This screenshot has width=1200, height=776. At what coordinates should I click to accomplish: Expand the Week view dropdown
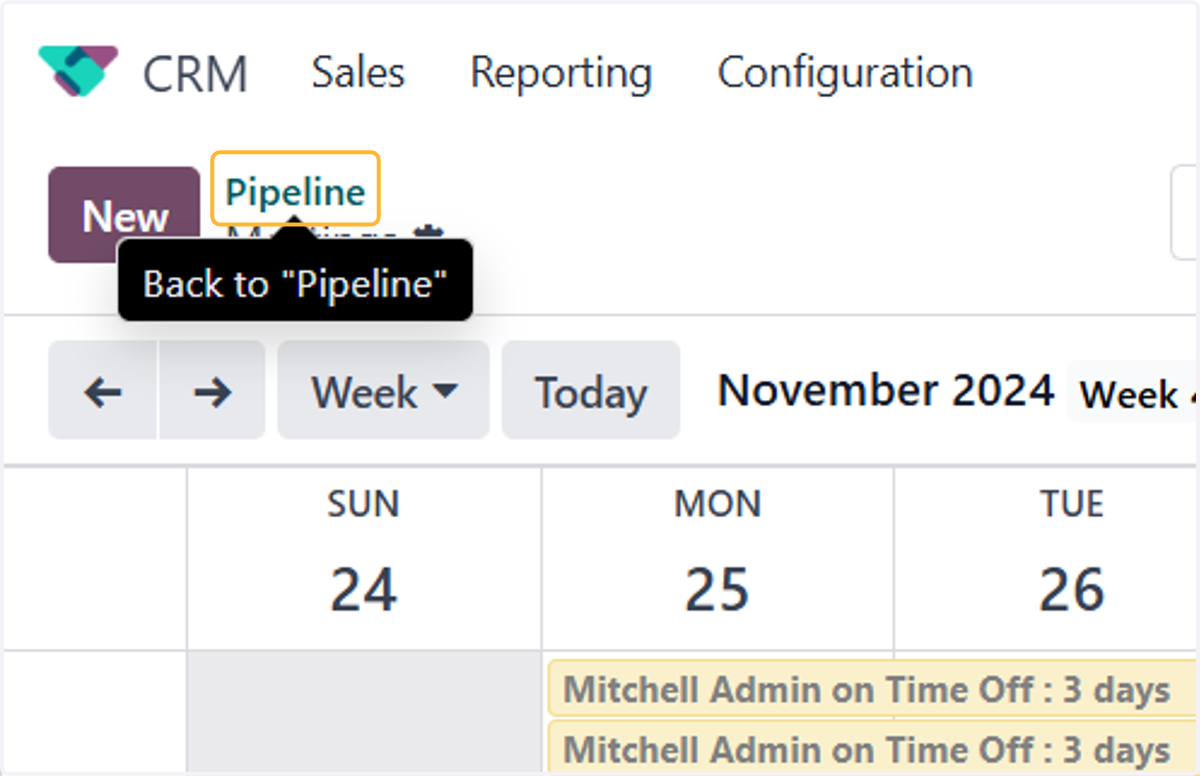(383, 390)
